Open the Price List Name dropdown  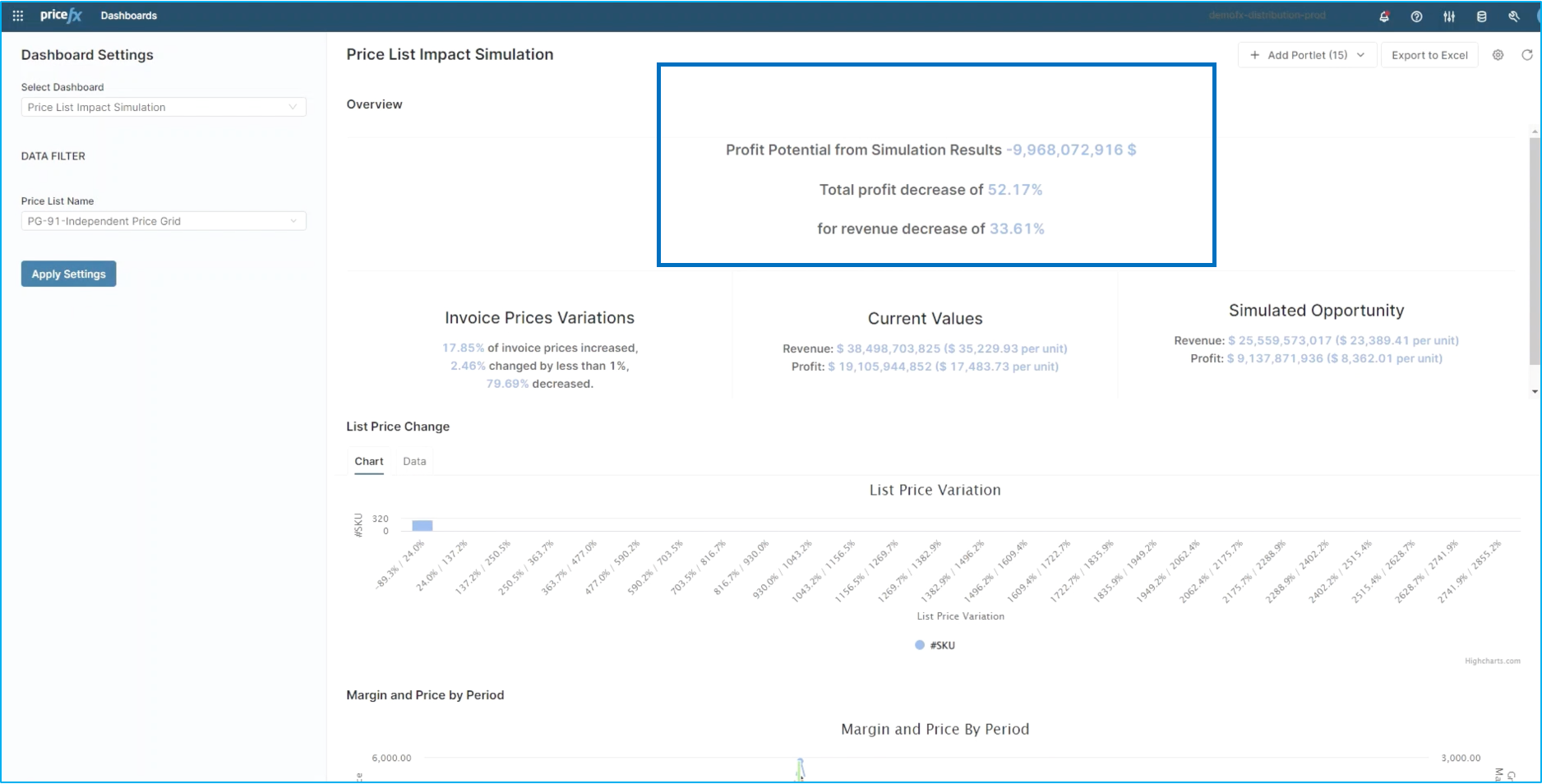pos(164,221)
